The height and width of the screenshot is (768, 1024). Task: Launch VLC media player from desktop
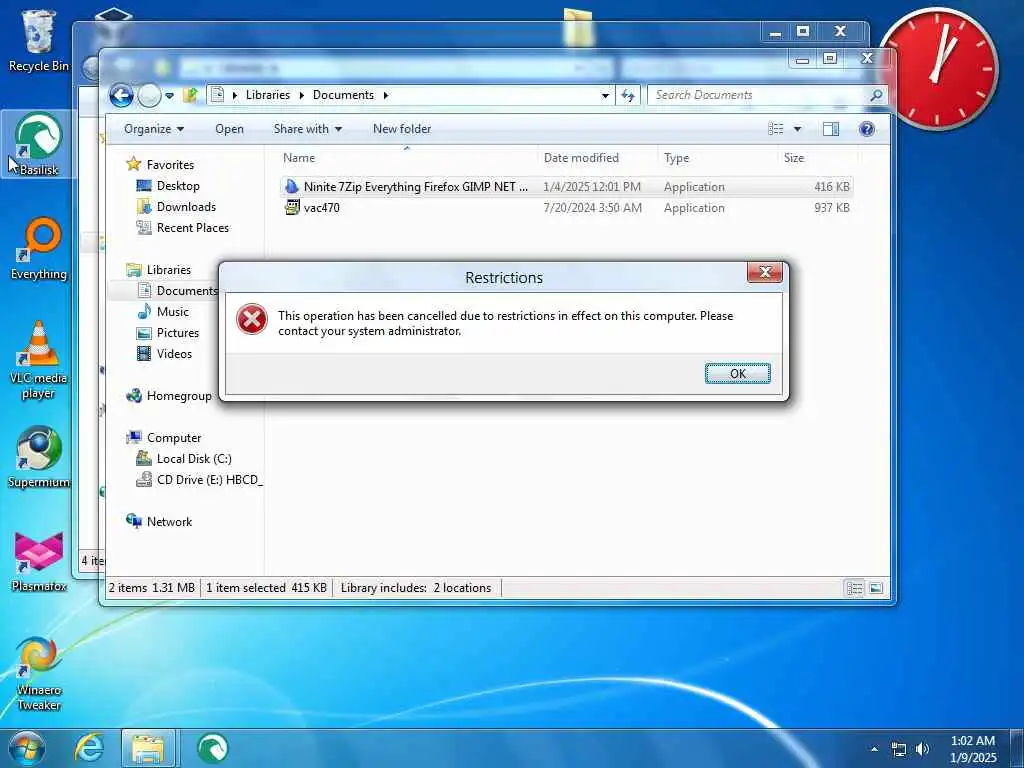[x=39, y=360]
